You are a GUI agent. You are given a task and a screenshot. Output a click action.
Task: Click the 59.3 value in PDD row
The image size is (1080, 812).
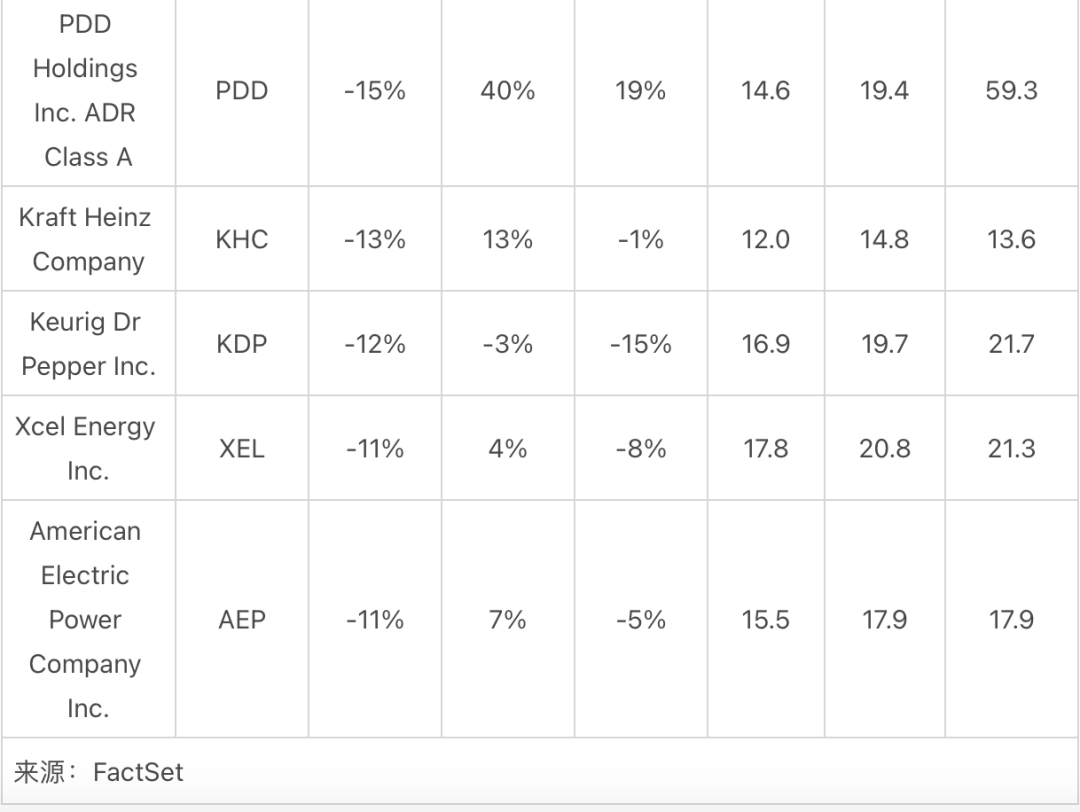pos(1011,91)
